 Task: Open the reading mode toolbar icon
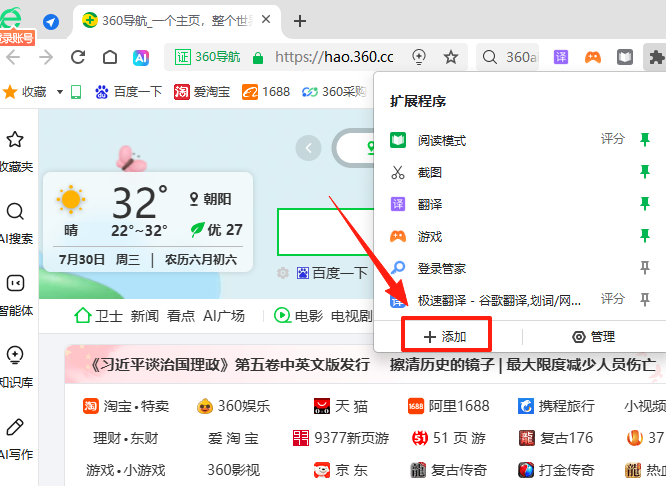tap(625, 57)
